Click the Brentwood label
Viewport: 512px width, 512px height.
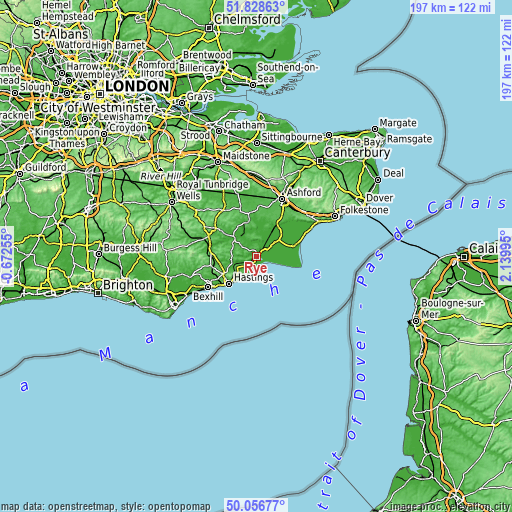pyautogui.click(x=207, y=55)
